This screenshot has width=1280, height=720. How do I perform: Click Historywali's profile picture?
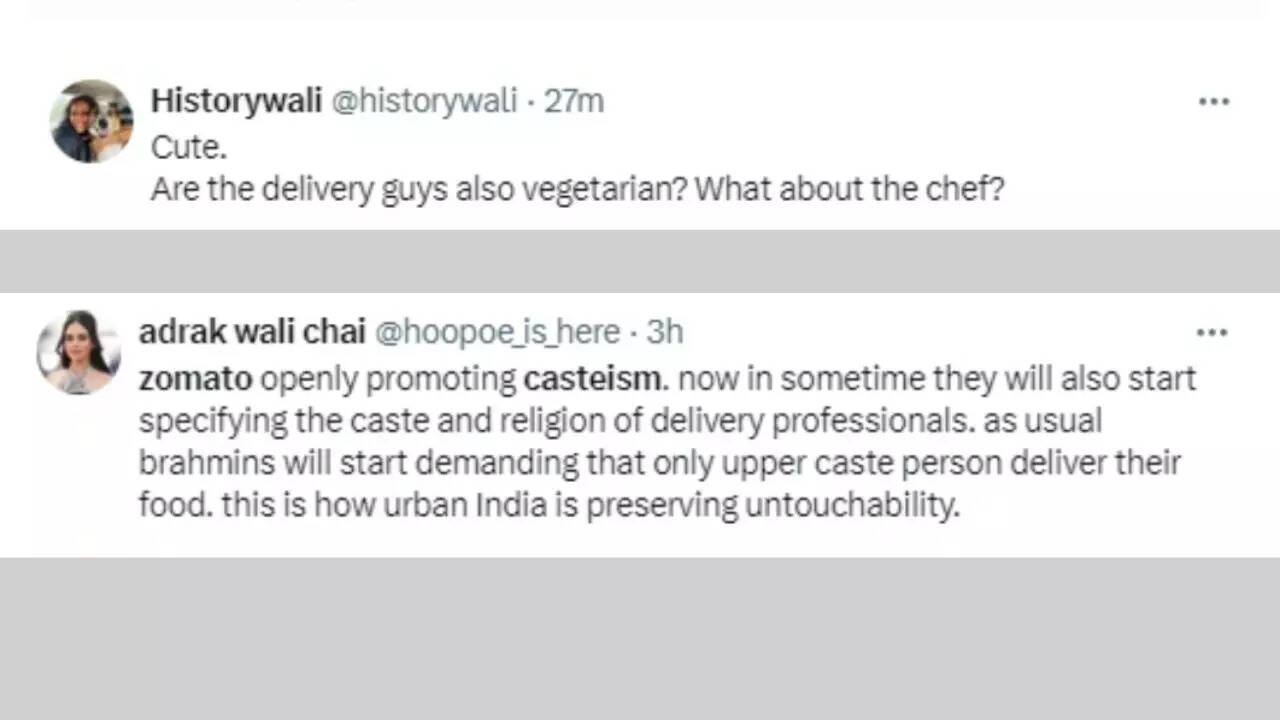(91, 122)
